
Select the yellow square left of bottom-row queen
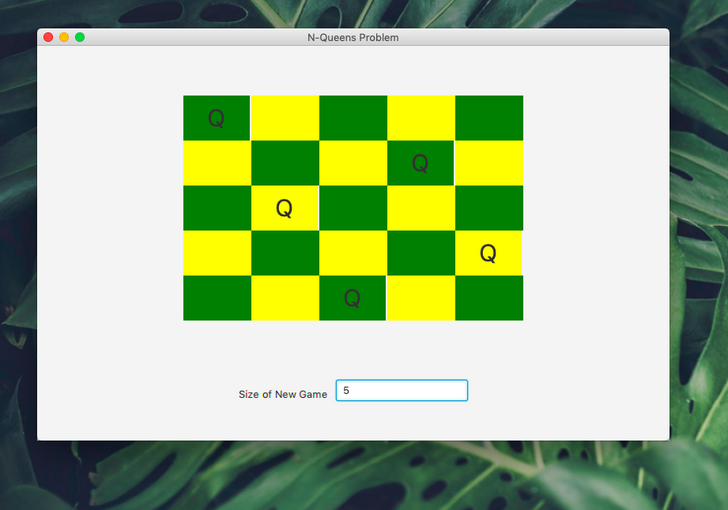click(x=285, y=298)
